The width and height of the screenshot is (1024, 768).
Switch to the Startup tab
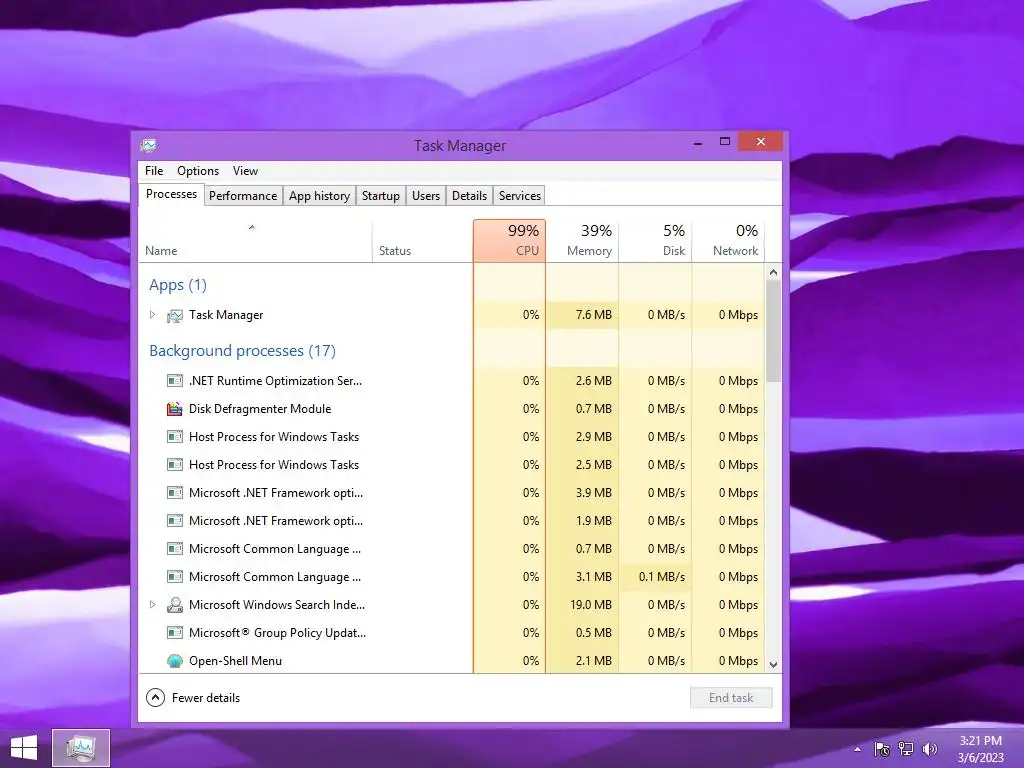click(381, 196)
